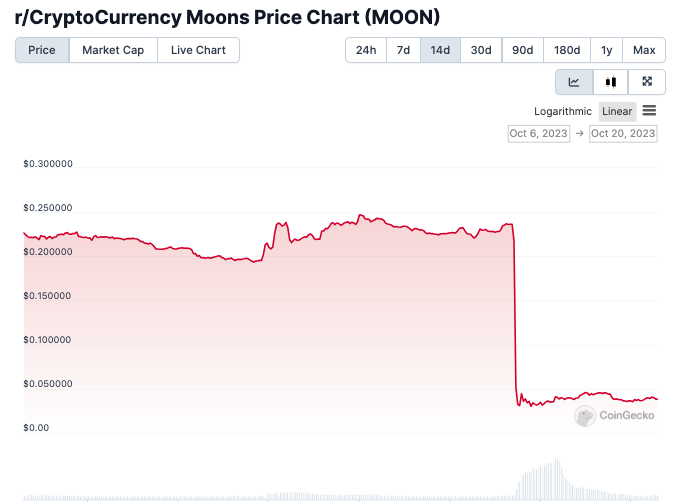Image resolution: width=688 pixels, height=502 pixels.
Task: Switch to candlestick chart icon
Action: (x=611, y=82)
